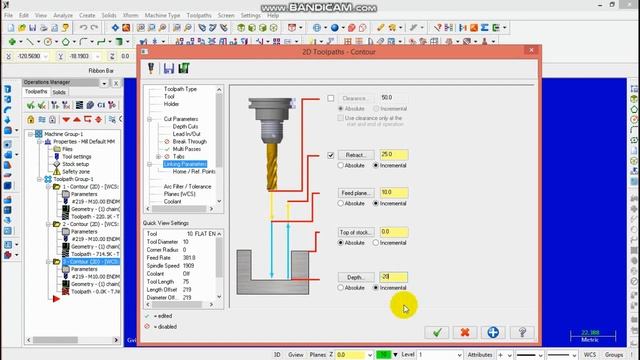This screenshot has height=360, width=640.
Task: Open Operations Manager header dropdown arrow
Action: pyautogui.click(x=104, y=83)
